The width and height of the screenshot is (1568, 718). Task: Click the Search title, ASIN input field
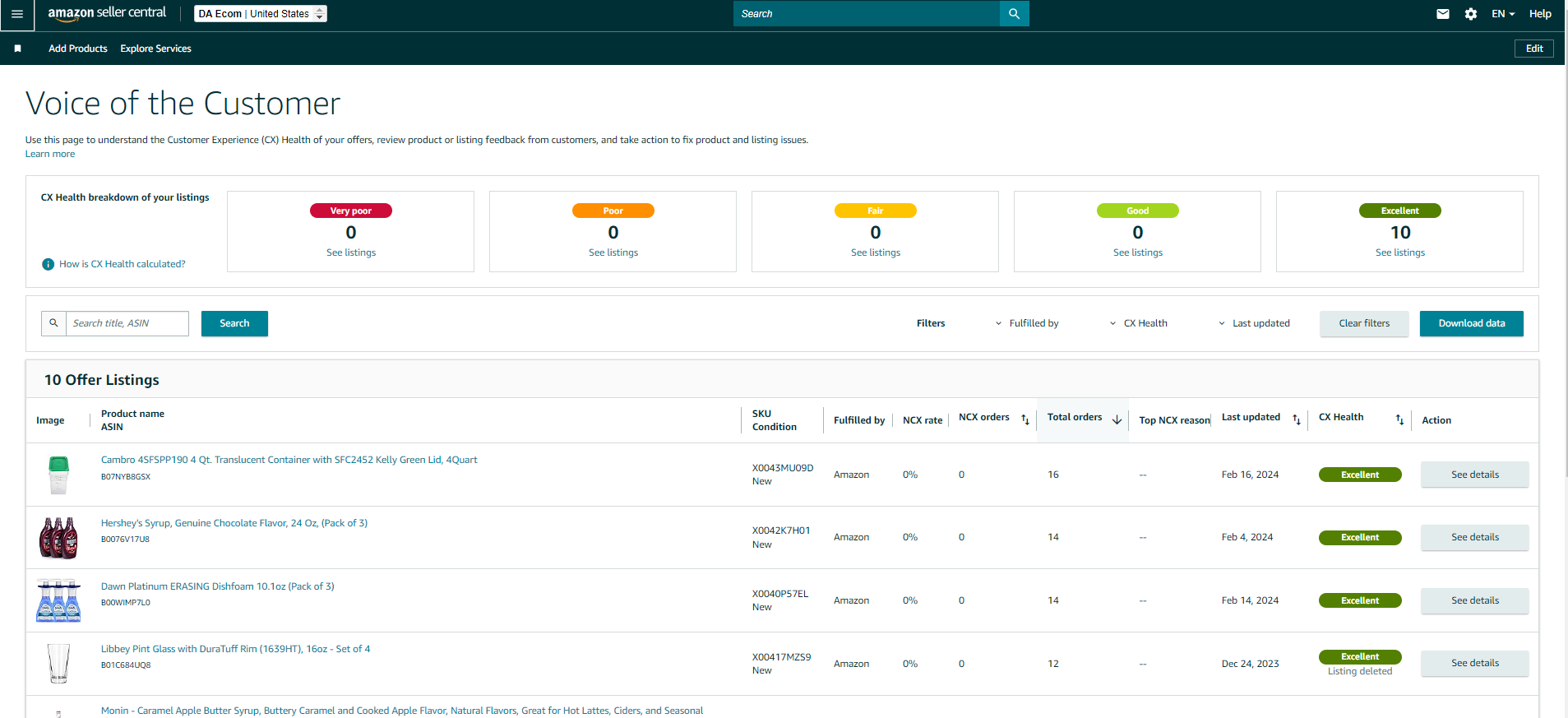(127, 323)
